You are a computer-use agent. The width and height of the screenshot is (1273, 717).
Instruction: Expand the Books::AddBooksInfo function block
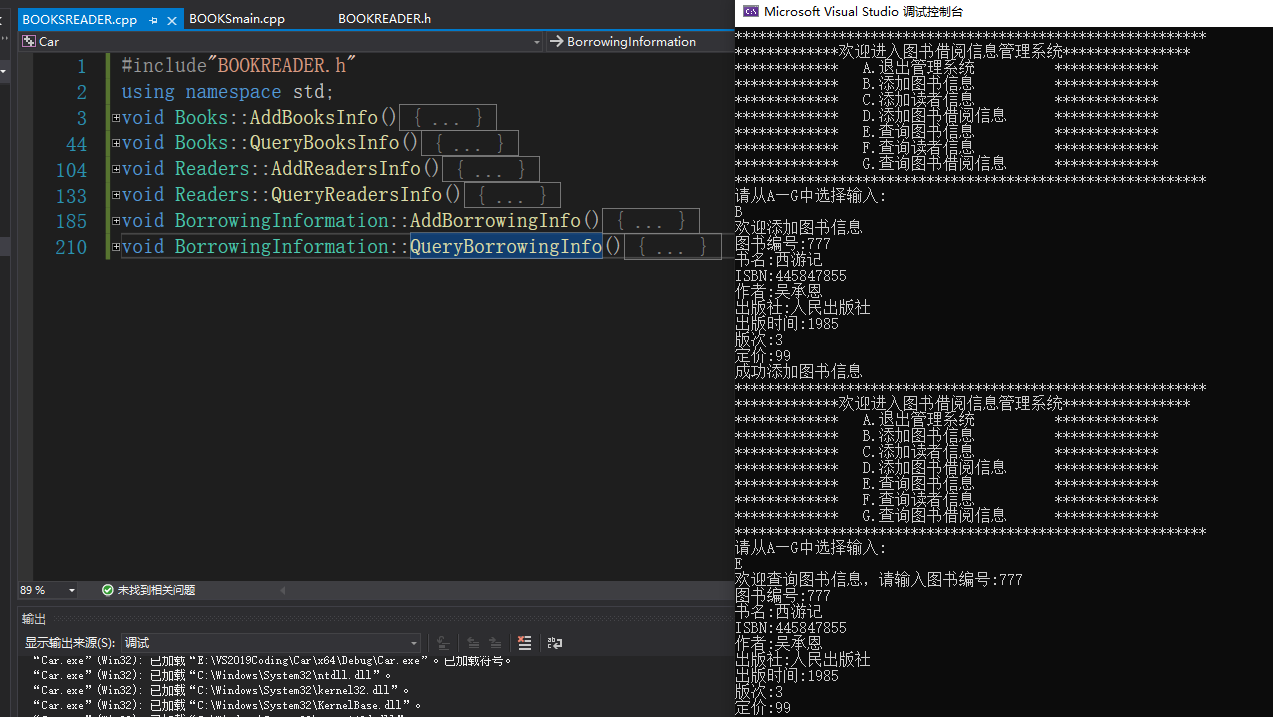[x=116, y=118]
